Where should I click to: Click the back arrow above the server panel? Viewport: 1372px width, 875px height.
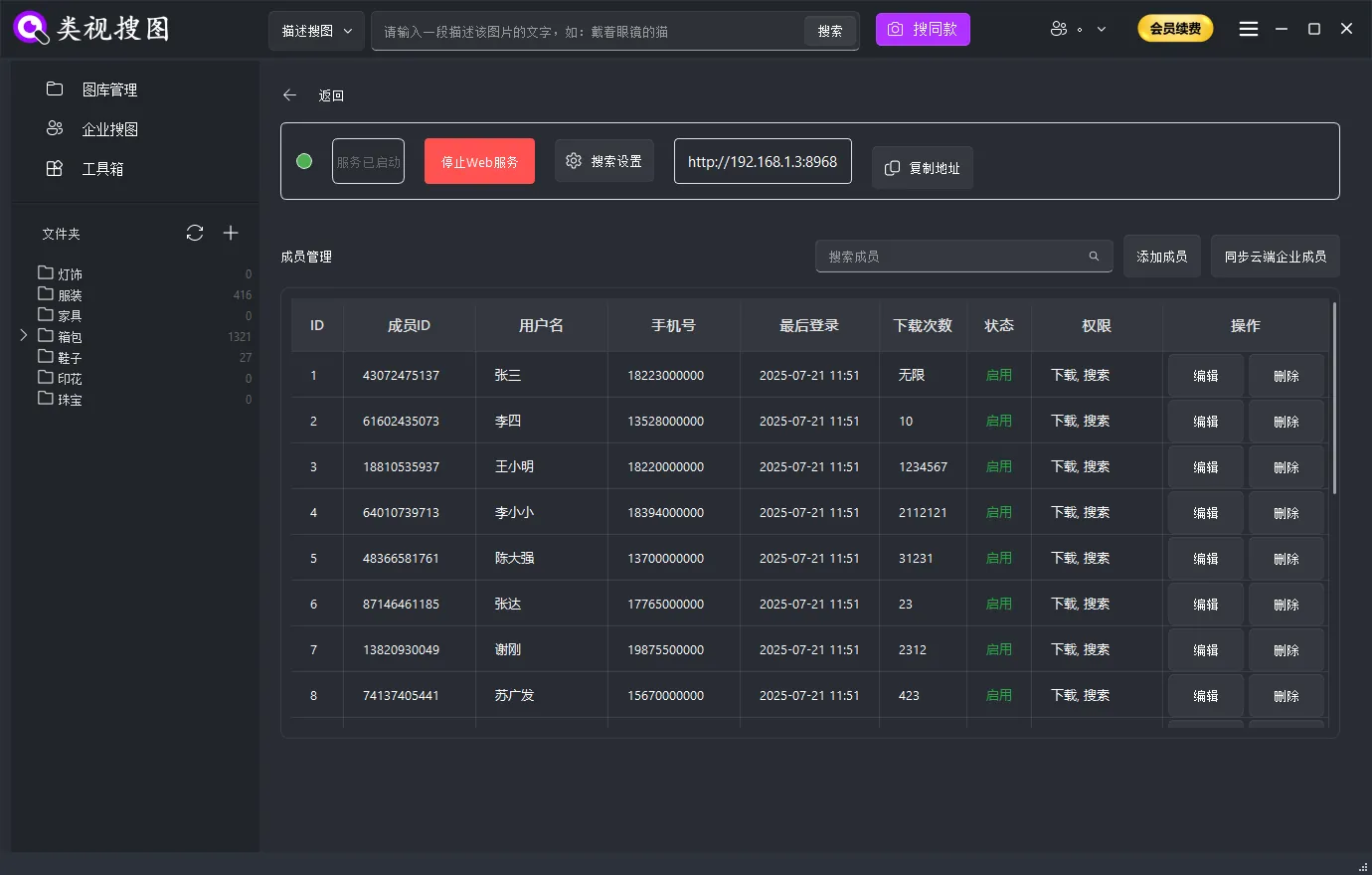click(288, 94)
